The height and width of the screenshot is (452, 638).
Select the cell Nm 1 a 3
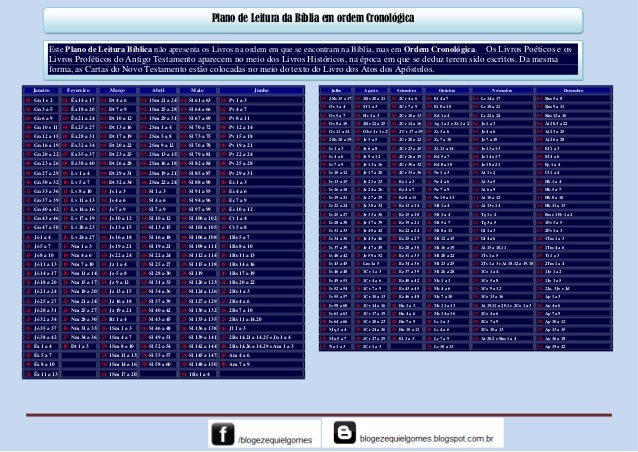79,246
